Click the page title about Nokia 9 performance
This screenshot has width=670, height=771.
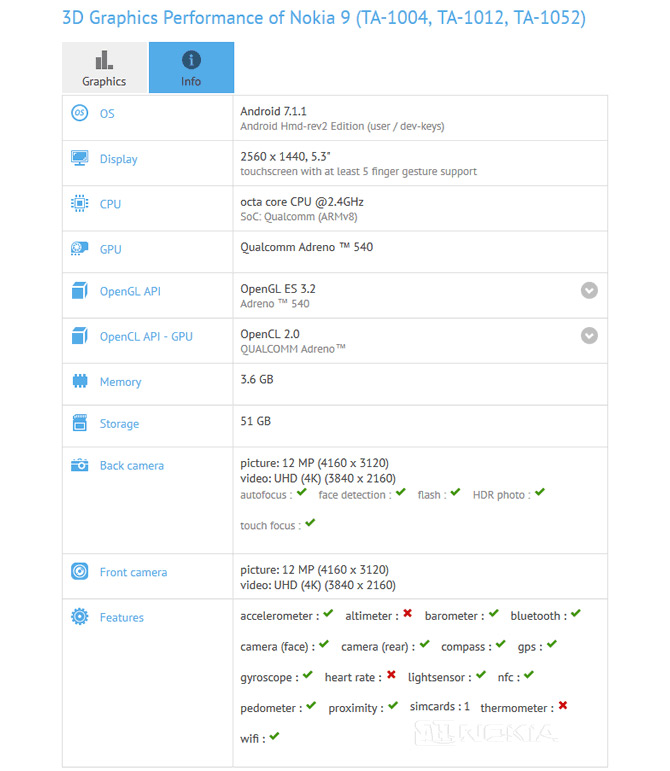324,18
